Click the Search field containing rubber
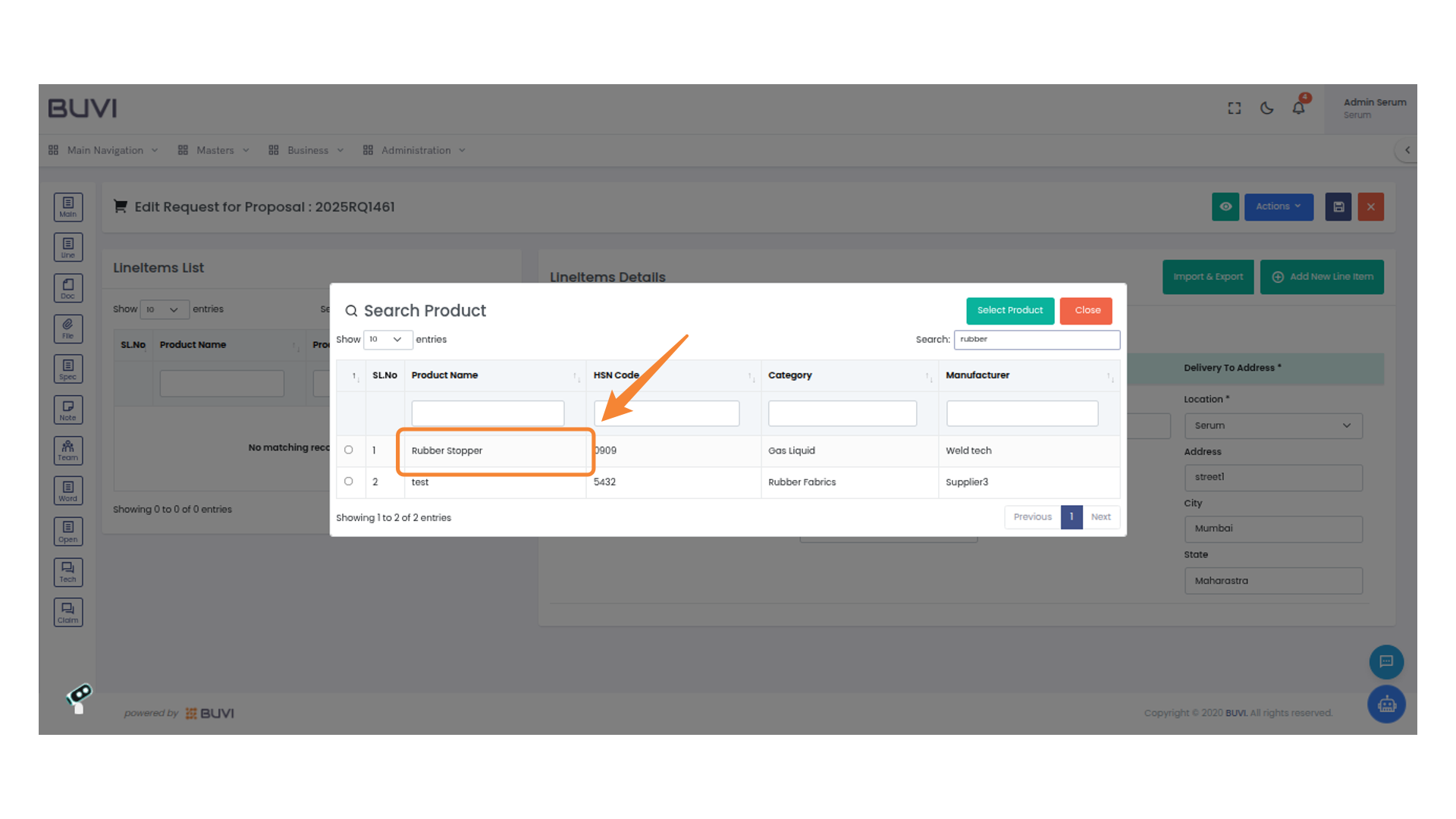The width and height of the screenshot is (1456, 819). pos(1037,340)
